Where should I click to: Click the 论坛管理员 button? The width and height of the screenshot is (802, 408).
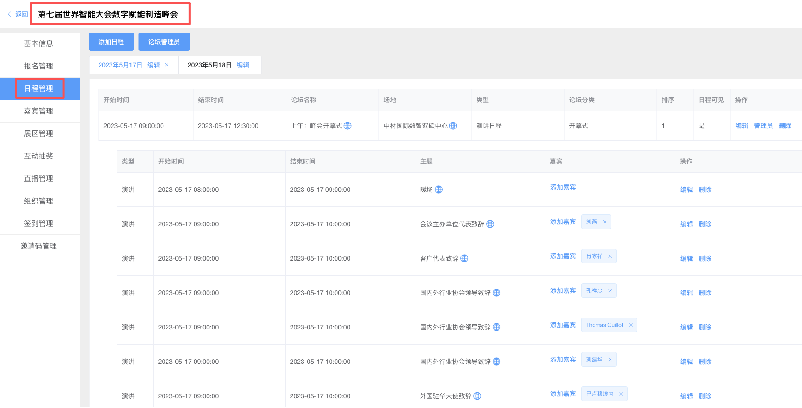pos(163,41)
